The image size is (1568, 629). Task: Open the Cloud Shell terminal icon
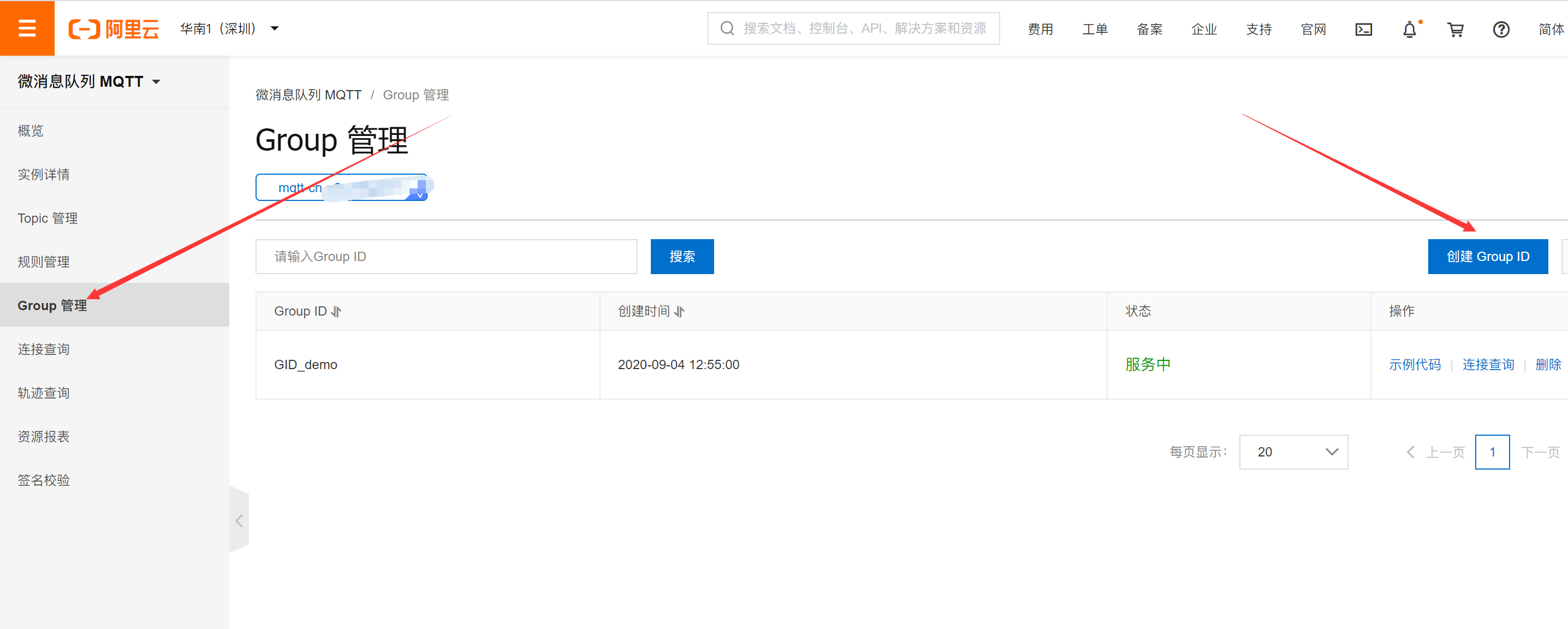tap(1363, 29)
